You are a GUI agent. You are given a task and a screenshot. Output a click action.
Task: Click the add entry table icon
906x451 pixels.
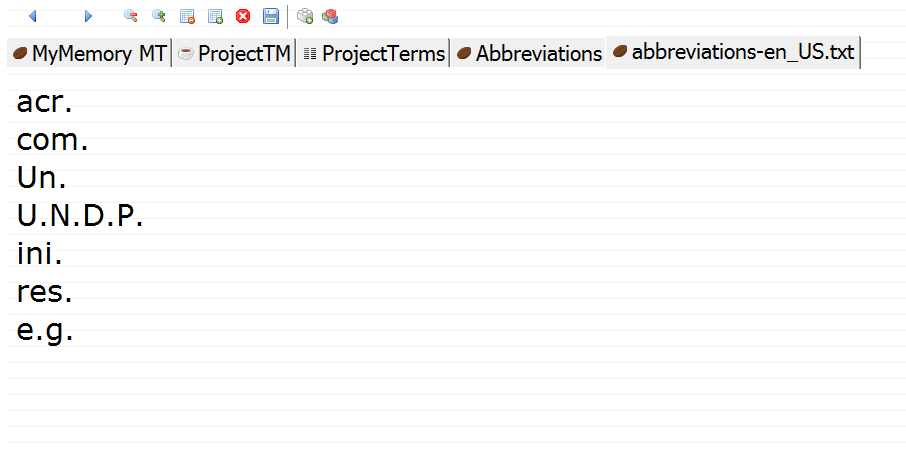coord(215,16)
